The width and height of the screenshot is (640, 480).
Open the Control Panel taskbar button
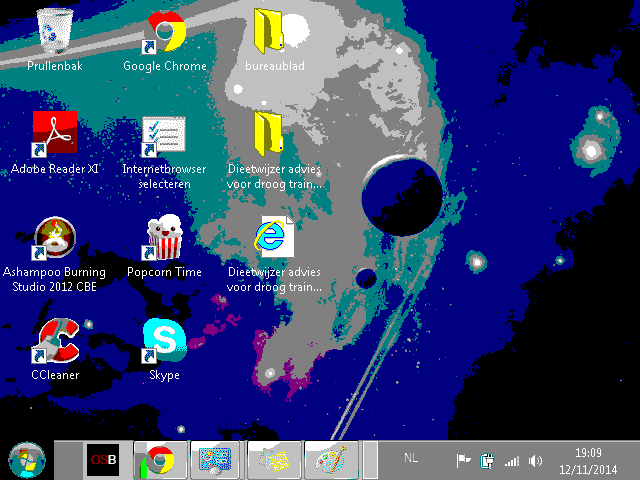(215, 460)
